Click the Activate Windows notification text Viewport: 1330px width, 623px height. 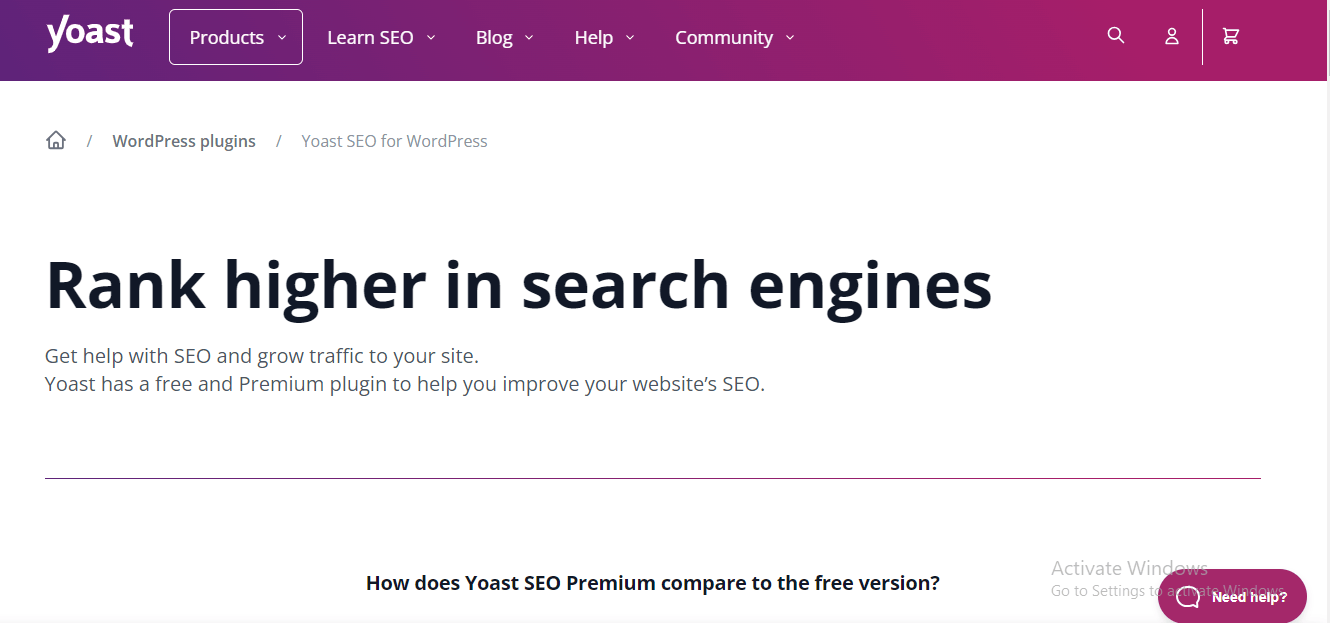[1129, 567]
